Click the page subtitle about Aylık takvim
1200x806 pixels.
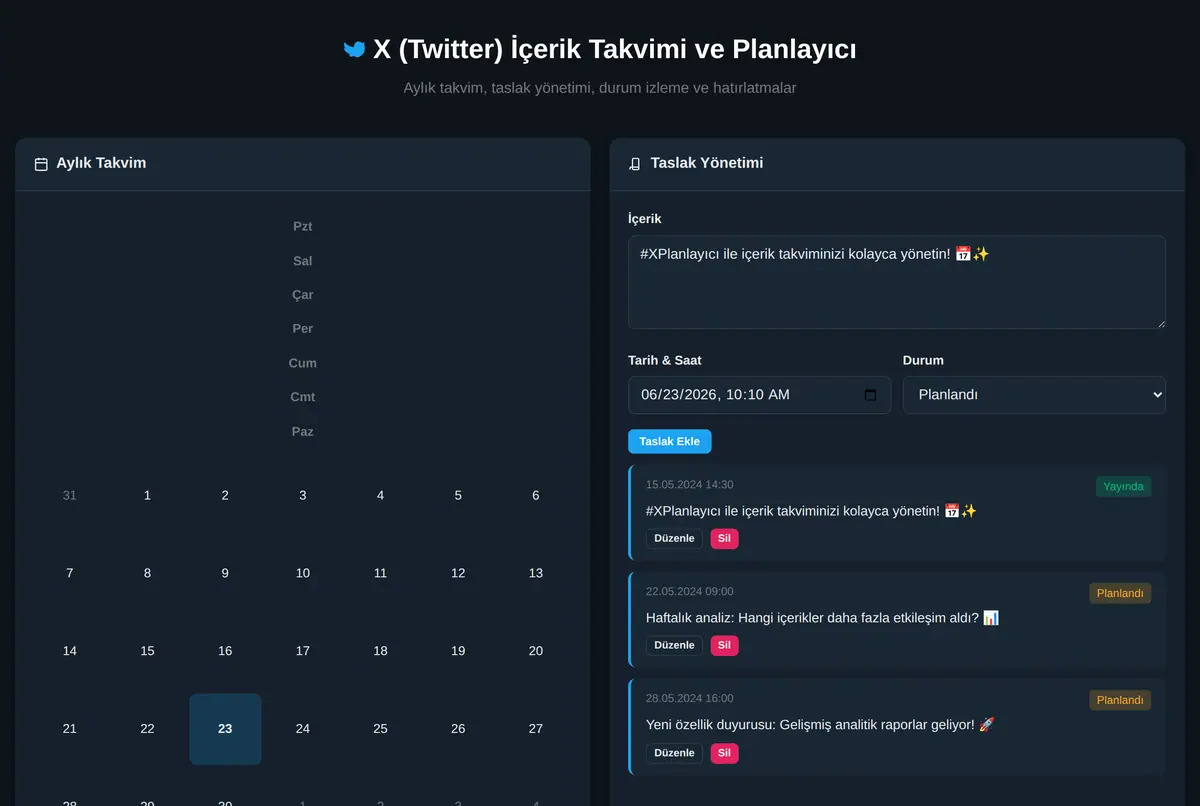coord(600,88)
